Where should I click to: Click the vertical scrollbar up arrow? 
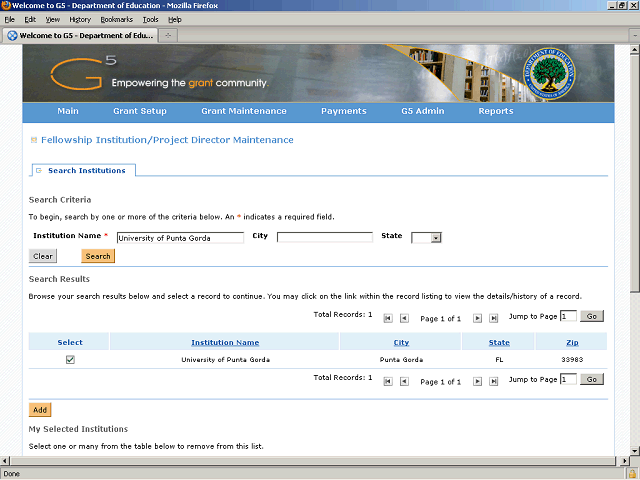[634, 50]
